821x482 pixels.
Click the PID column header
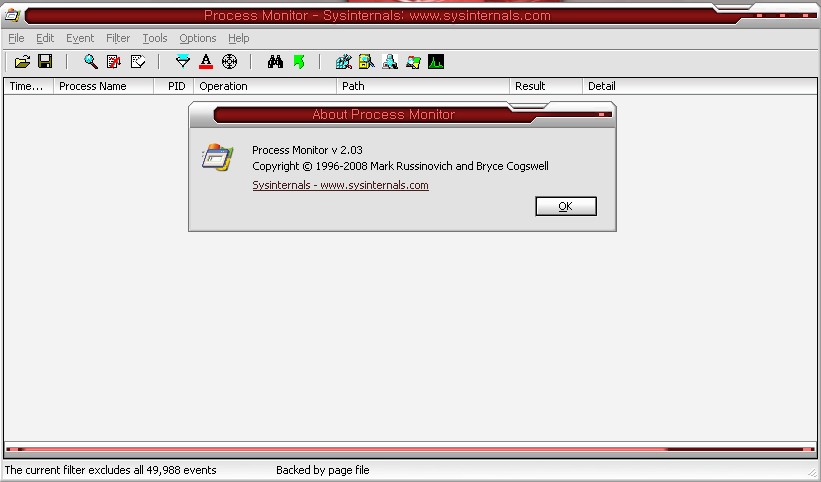click(x=174, y=86)
